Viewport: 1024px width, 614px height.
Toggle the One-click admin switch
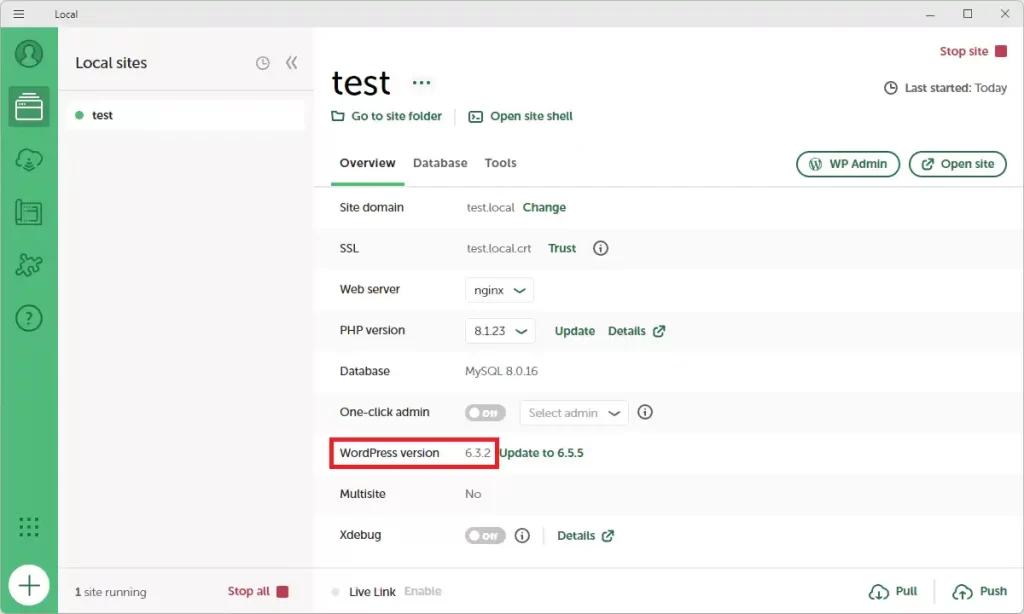(x=485, y=412)
